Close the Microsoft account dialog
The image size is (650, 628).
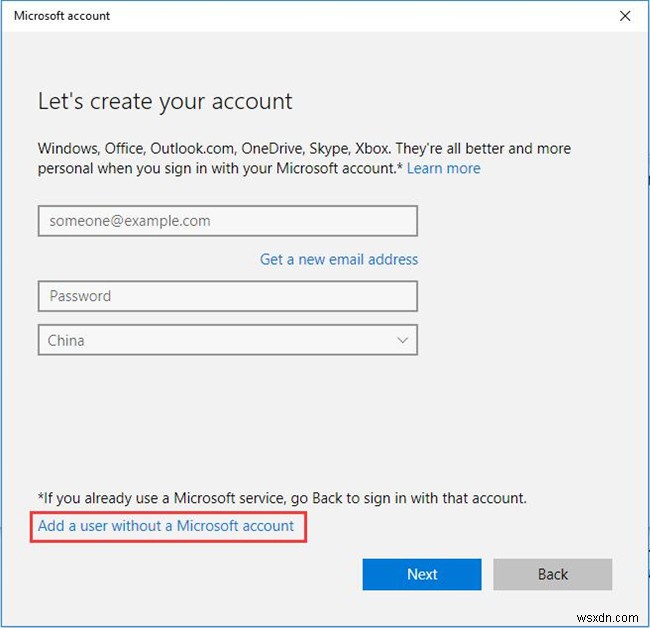tap(625, 16)
